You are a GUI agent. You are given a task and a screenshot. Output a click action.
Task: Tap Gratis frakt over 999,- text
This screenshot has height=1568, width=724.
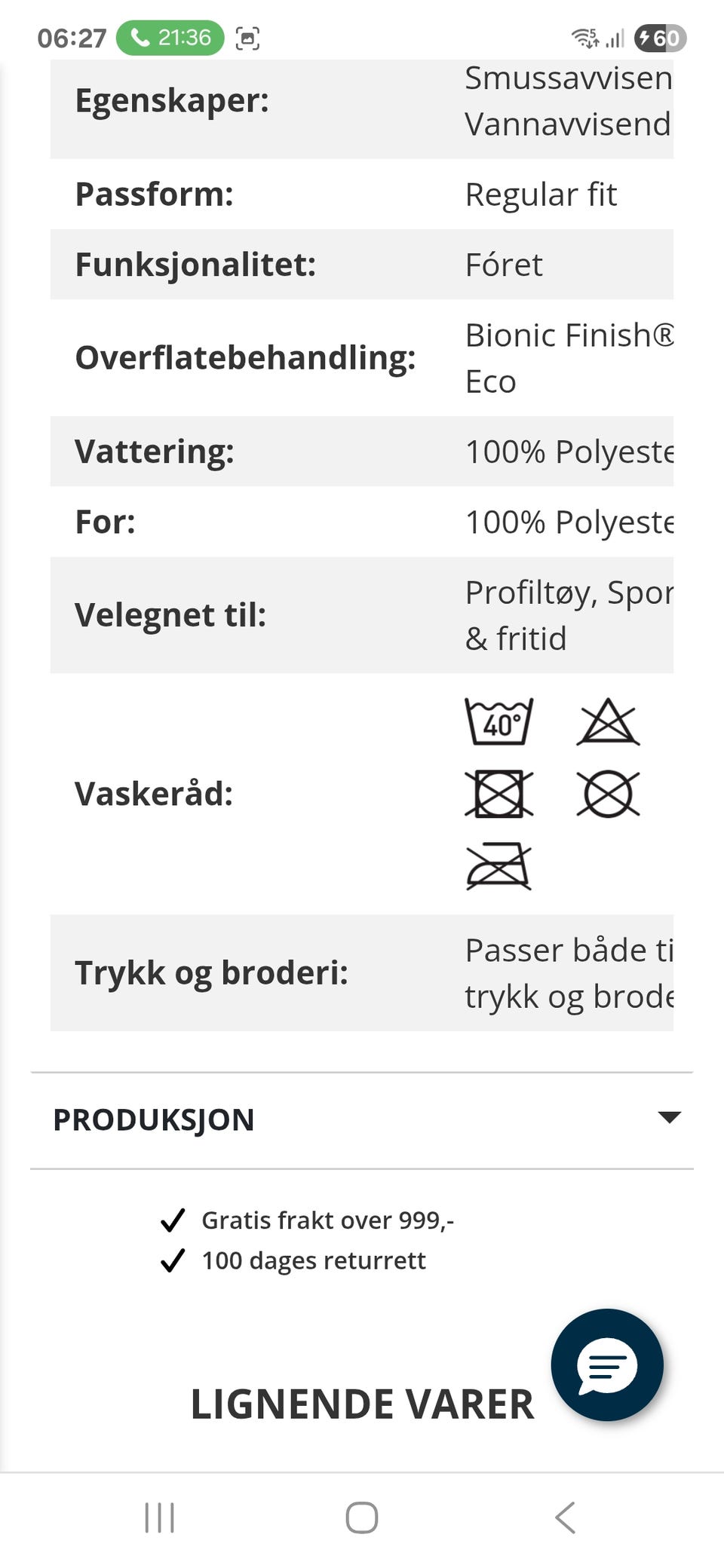328,1220
